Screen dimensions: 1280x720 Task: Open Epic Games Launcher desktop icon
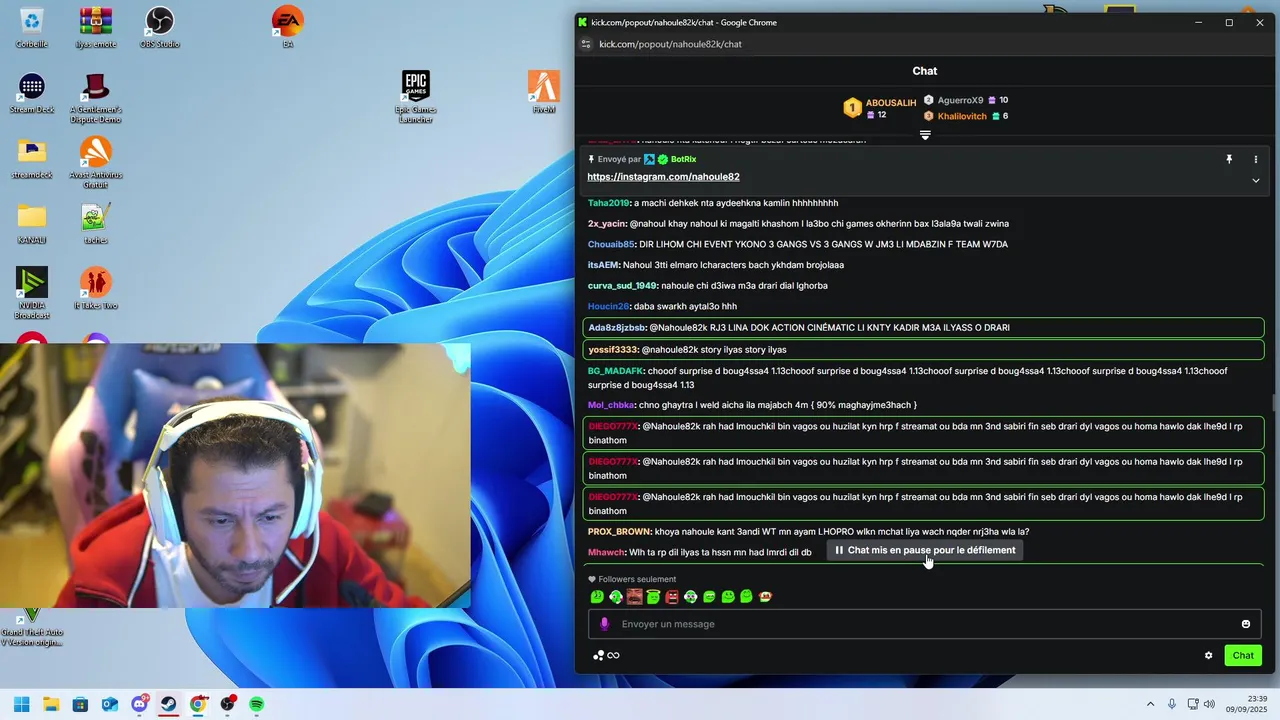coord(415,97)
